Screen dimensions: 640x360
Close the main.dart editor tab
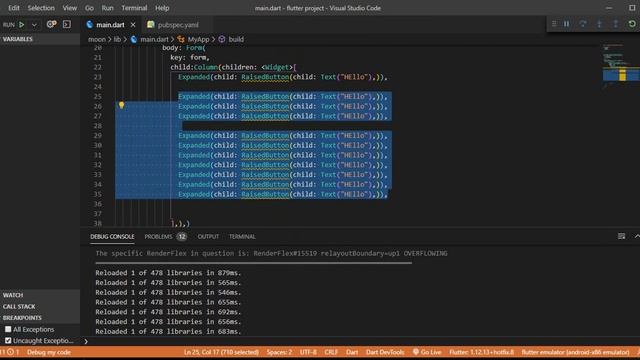(x=133, y=25)
